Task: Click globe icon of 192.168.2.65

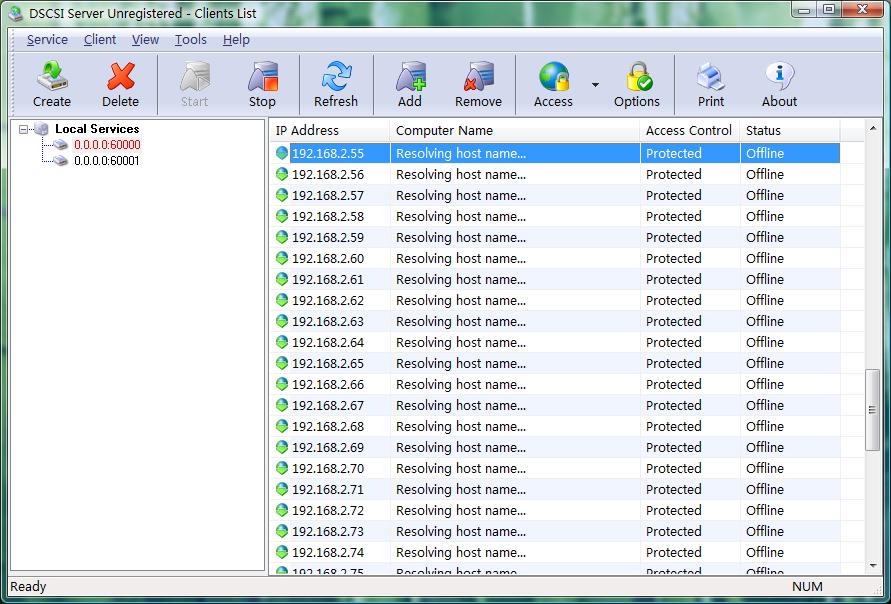Action: pos(282,363)
